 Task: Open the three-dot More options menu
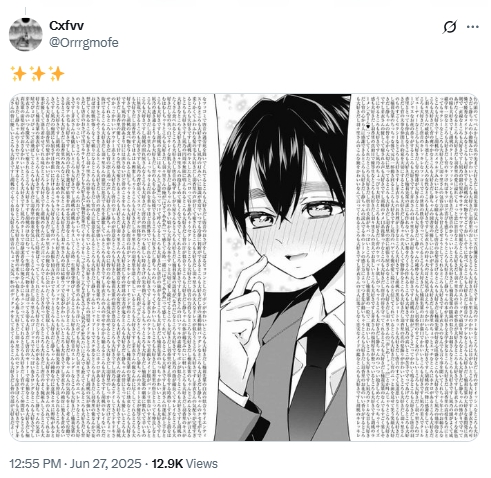(x=473, y=27)
